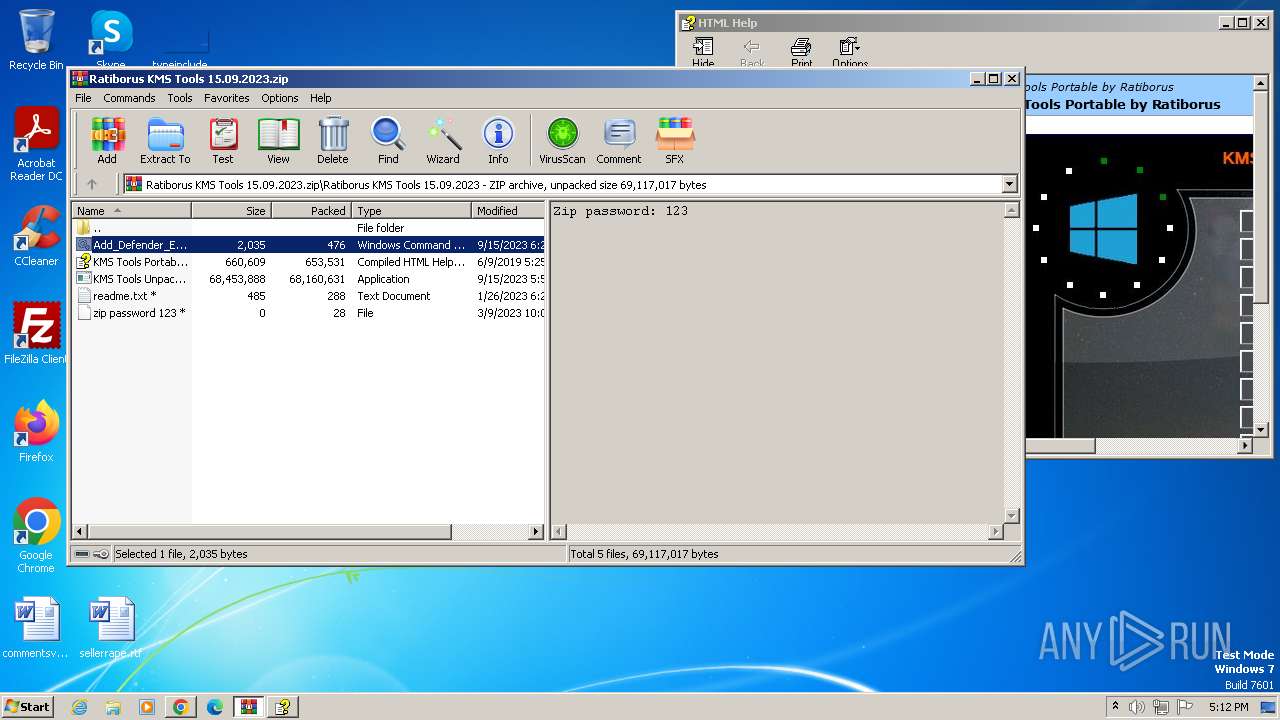Select KMS Tools Portab... help file
This screenshot has height=720, width=1280.
click(x=308, y=262)
